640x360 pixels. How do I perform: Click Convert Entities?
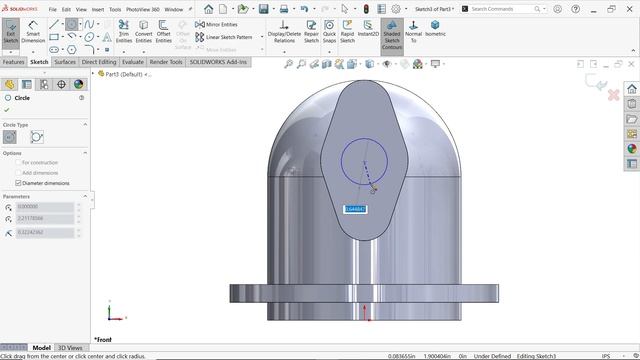point(144,31)
